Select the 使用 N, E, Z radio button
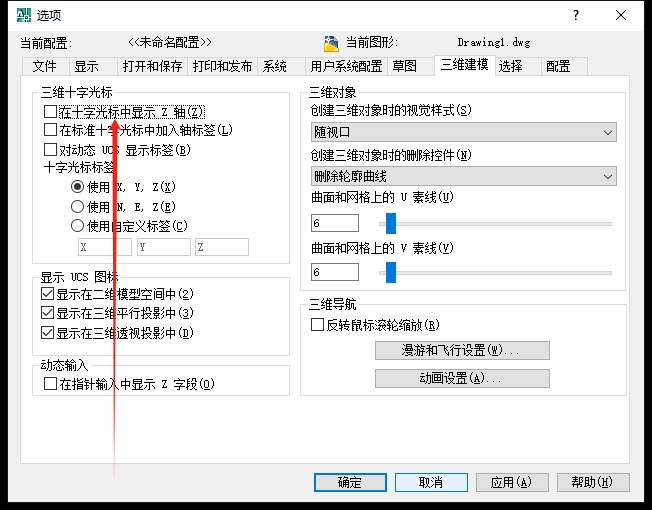The height and width of the screenshot is (510, 652). 77,207
